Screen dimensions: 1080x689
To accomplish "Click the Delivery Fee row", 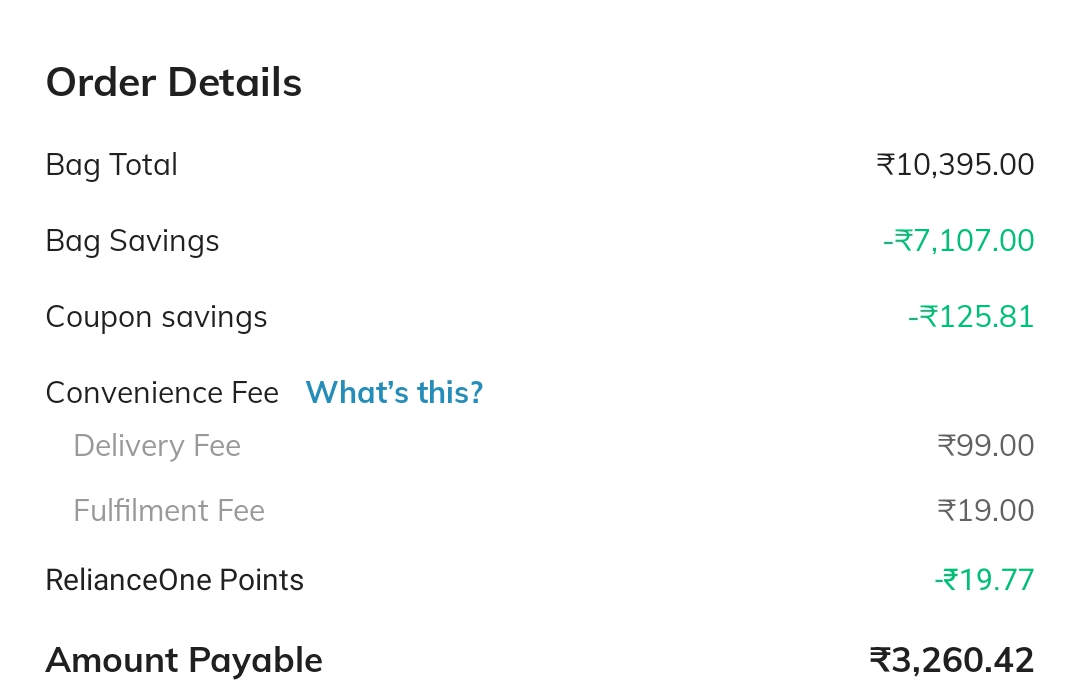I will point(157,445).
